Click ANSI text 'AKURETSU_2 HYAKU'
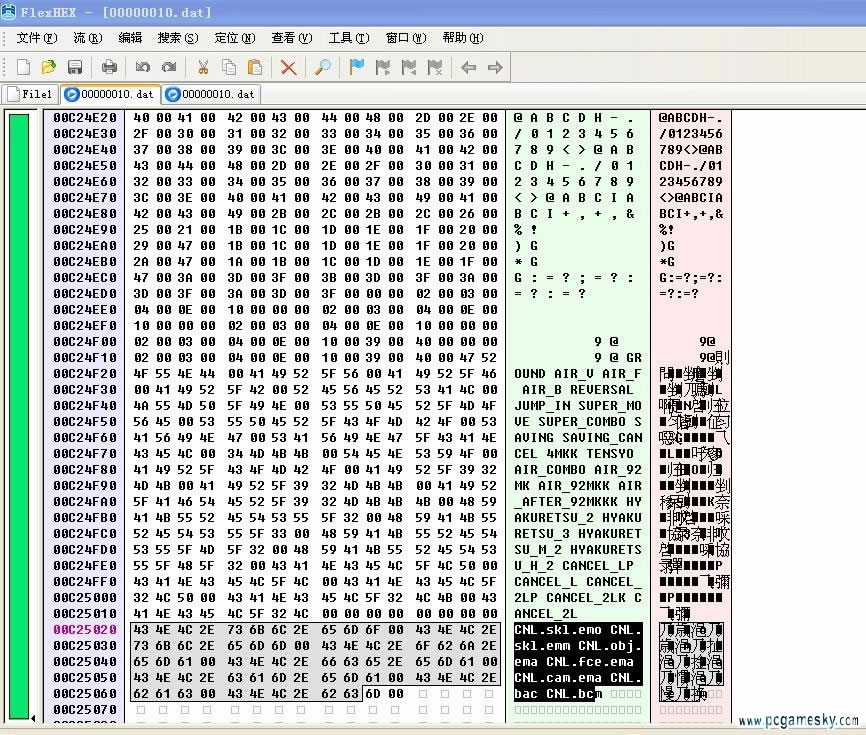 click(578, 518)
